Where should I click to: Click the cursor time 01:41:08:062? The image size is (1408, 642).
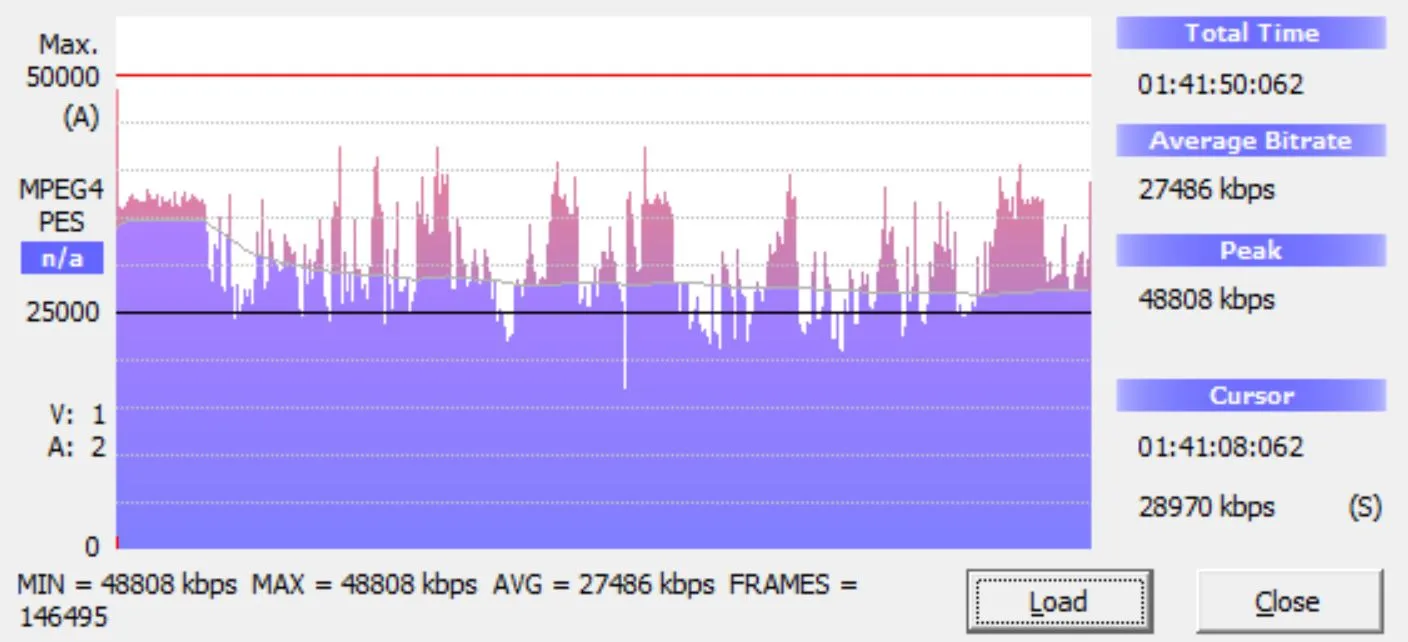pyautogui.click(x=1221, y=446)
